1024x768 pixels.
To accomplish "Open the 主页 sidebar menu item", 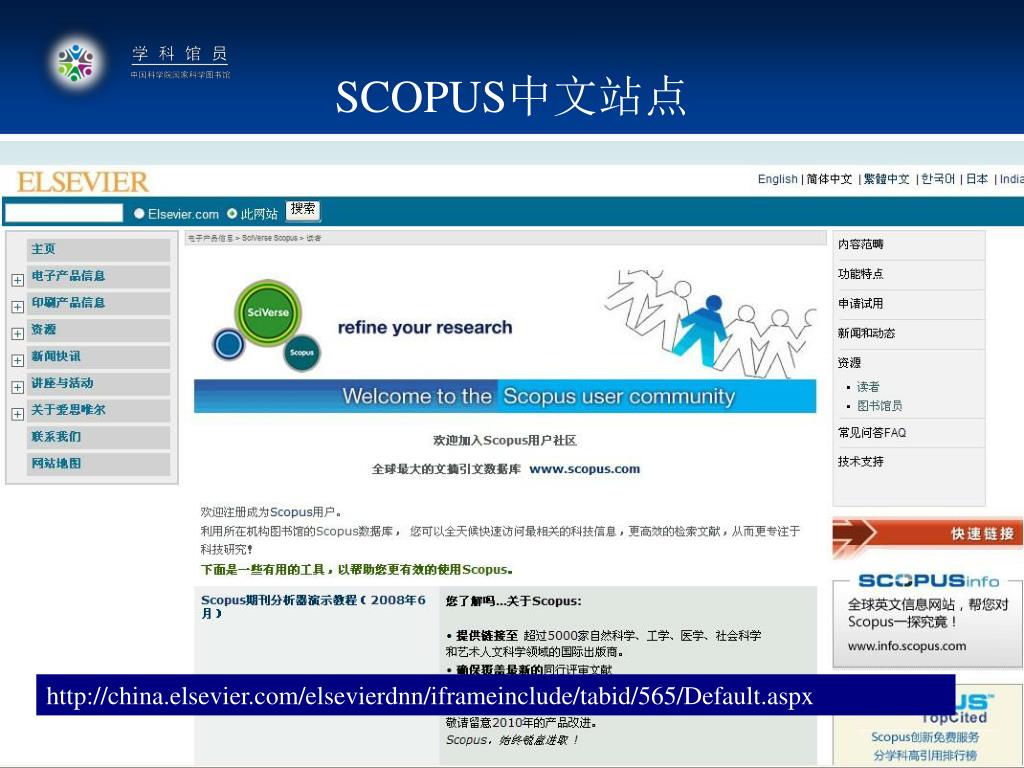I will pyautogui.click(x=99, y=249).
